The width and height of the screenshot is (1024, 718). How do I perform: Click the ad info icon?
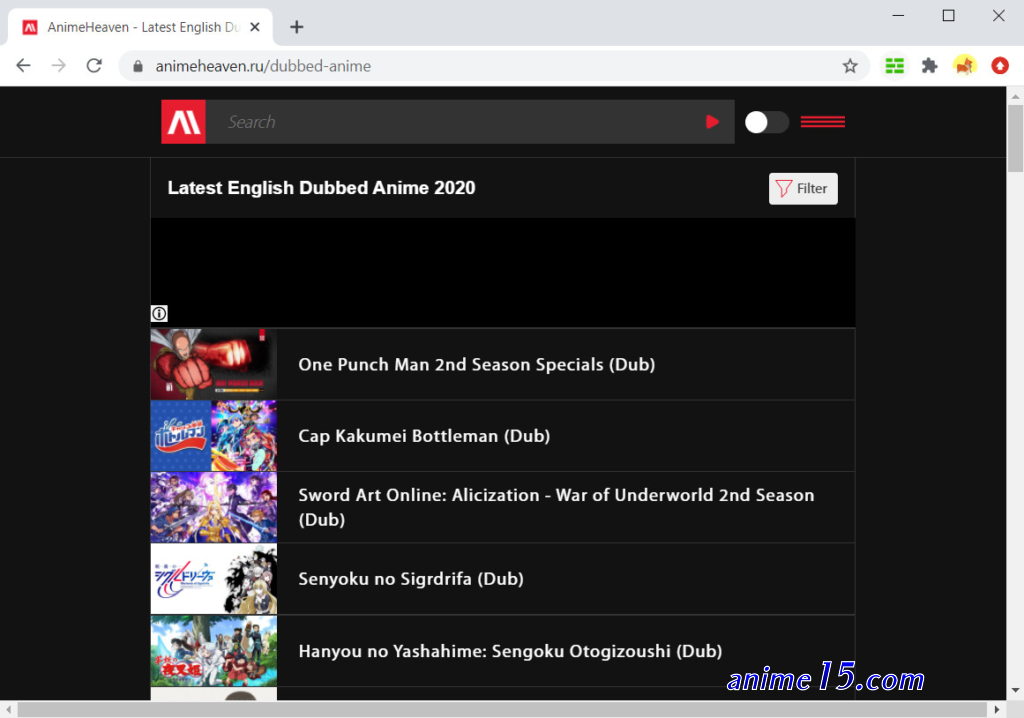pyautogui.click(x=159, y=314)
